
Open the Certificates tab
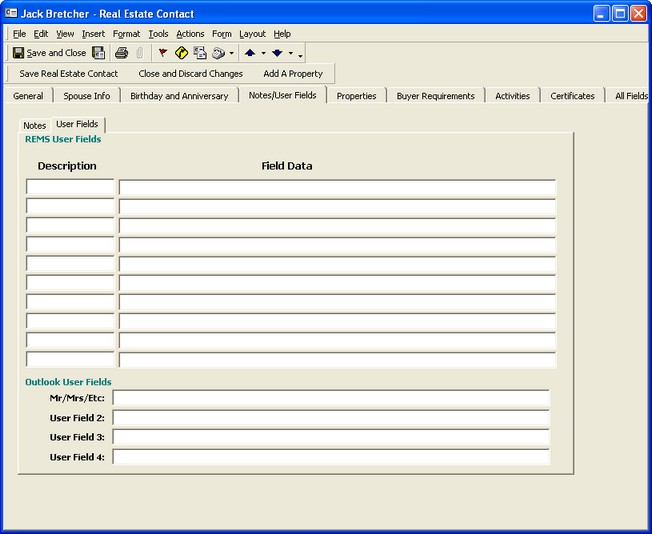pyautogui.click(x=572, y=96)
